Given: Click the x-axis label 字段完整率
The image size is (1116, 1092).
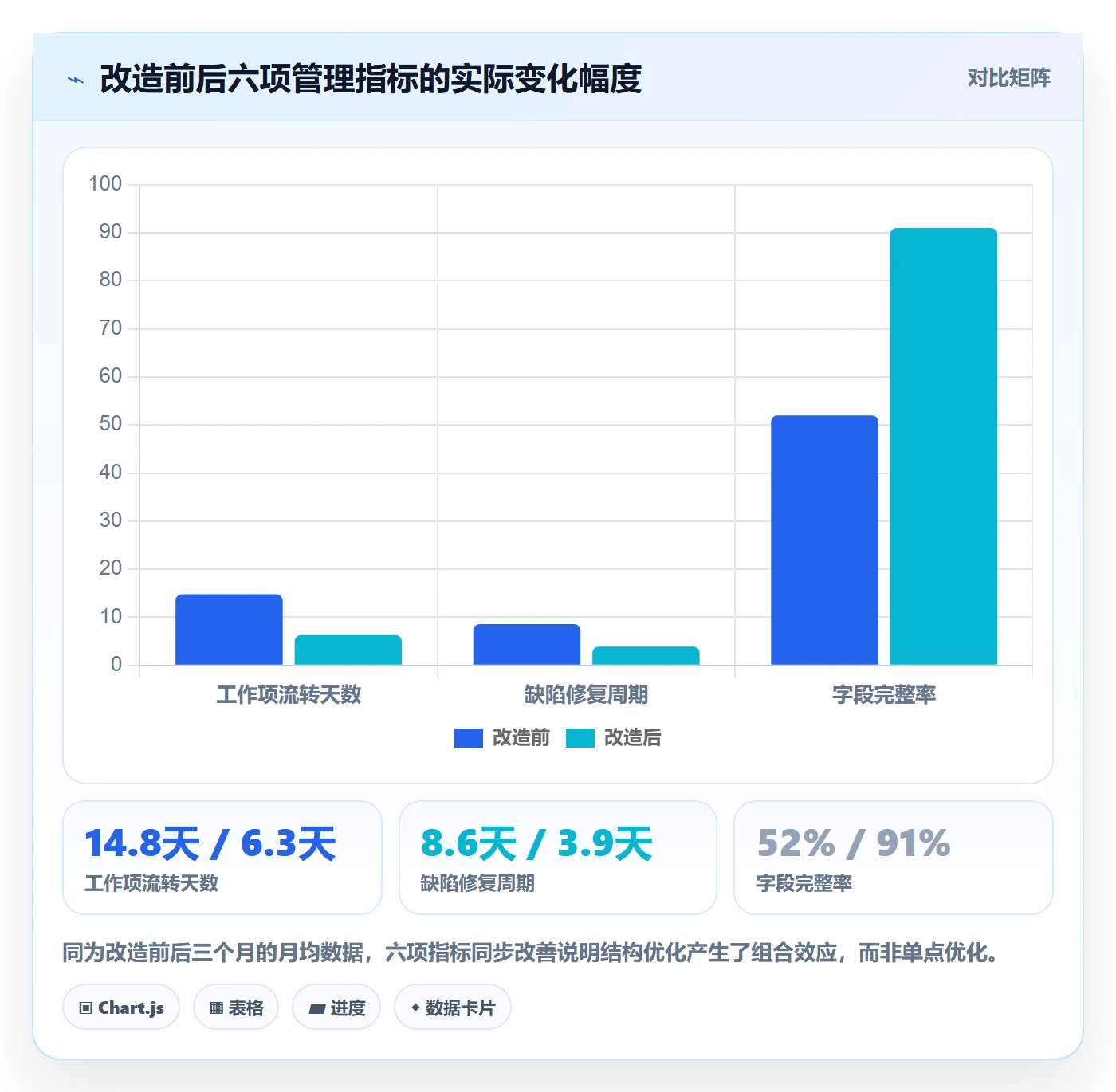Looking at the screenshot, I should (x=884, y=695).
